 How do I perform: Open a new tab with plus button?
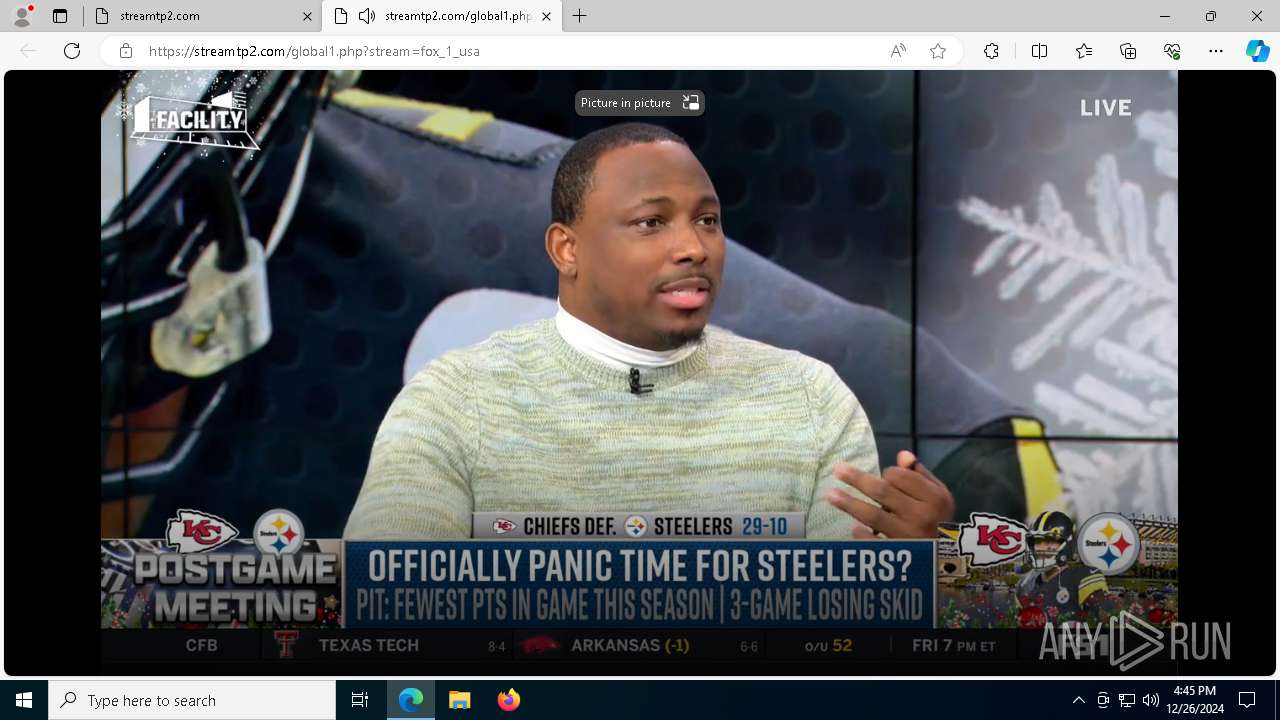point(580,16)
